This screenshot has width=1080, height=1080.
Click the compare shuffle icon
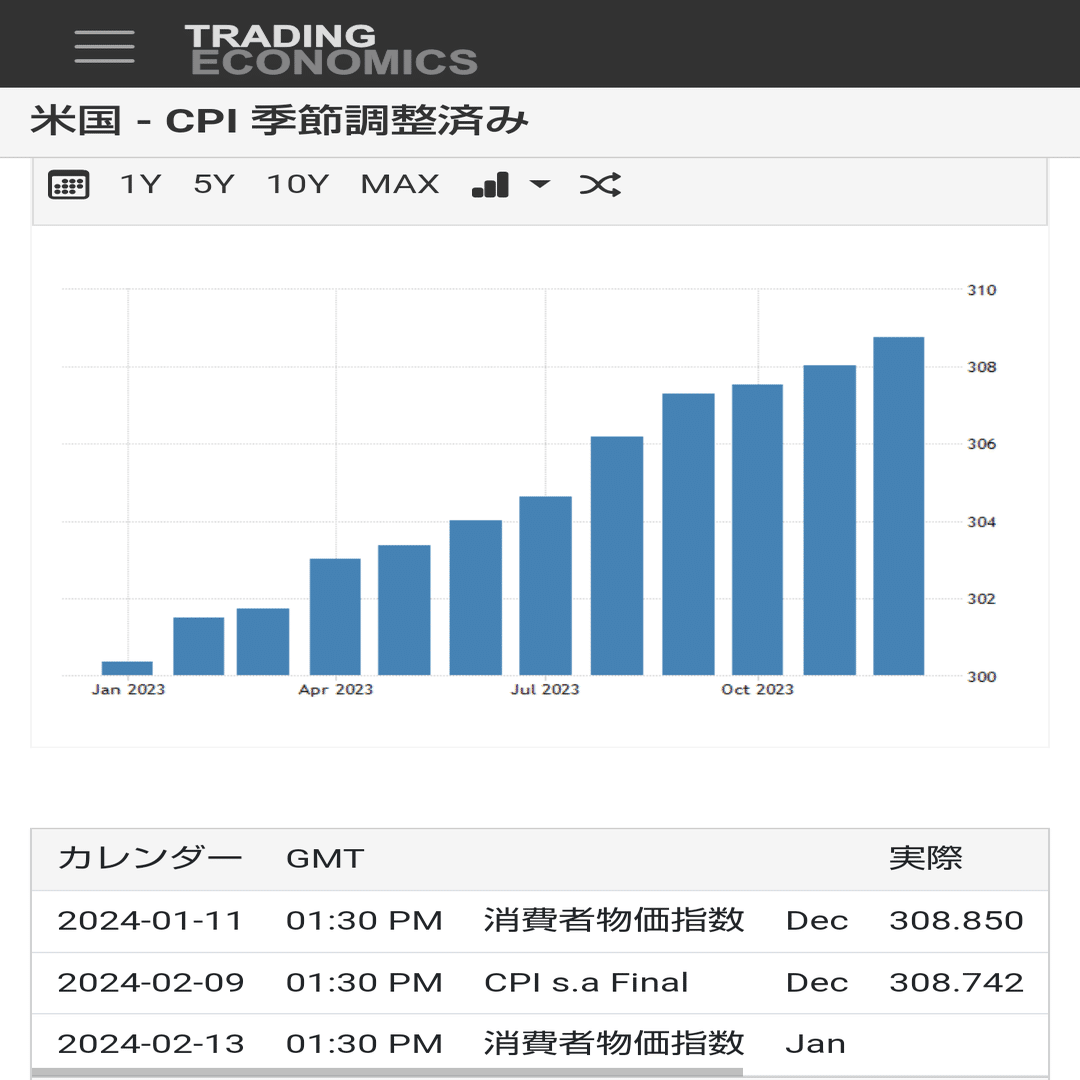[600, 185]
